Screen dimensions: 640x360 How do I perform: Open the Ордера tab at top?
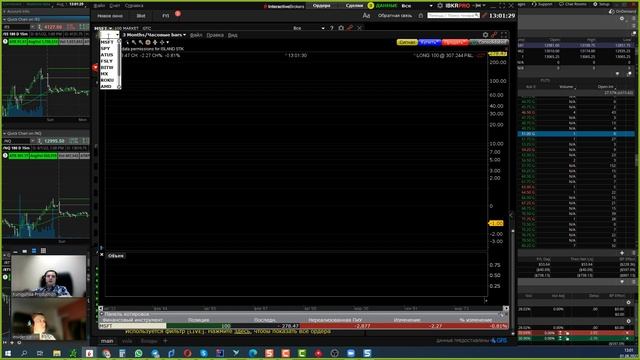[x=322, y=6]
